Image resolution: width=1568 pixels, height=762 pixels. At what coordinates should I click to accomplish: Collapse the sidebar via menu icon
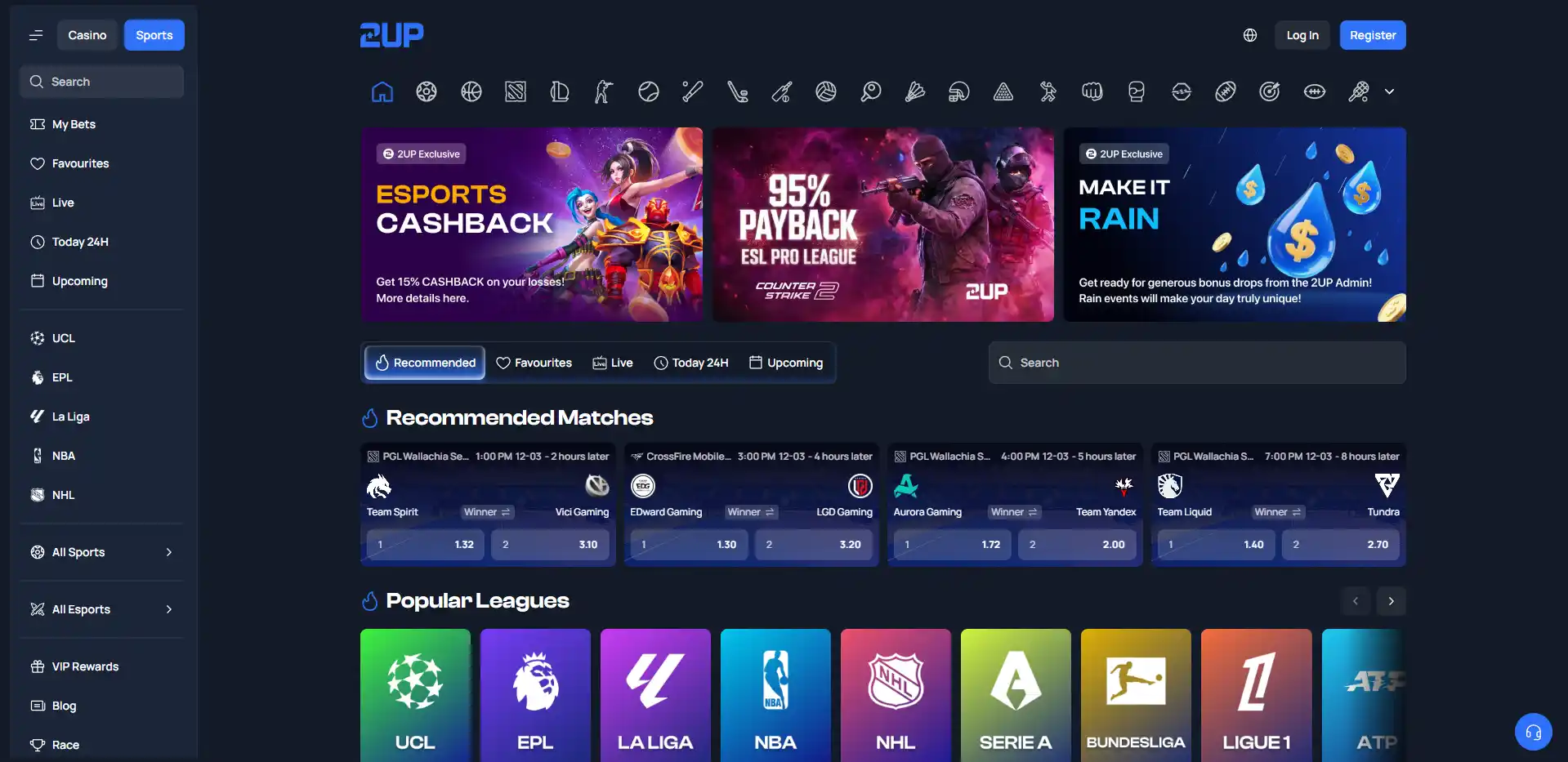36,35
